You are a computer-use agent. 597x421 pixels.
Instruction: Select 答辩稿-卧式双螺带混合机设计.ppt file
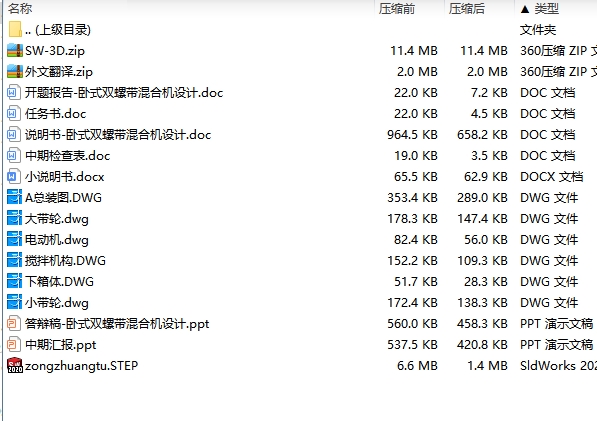117,324
